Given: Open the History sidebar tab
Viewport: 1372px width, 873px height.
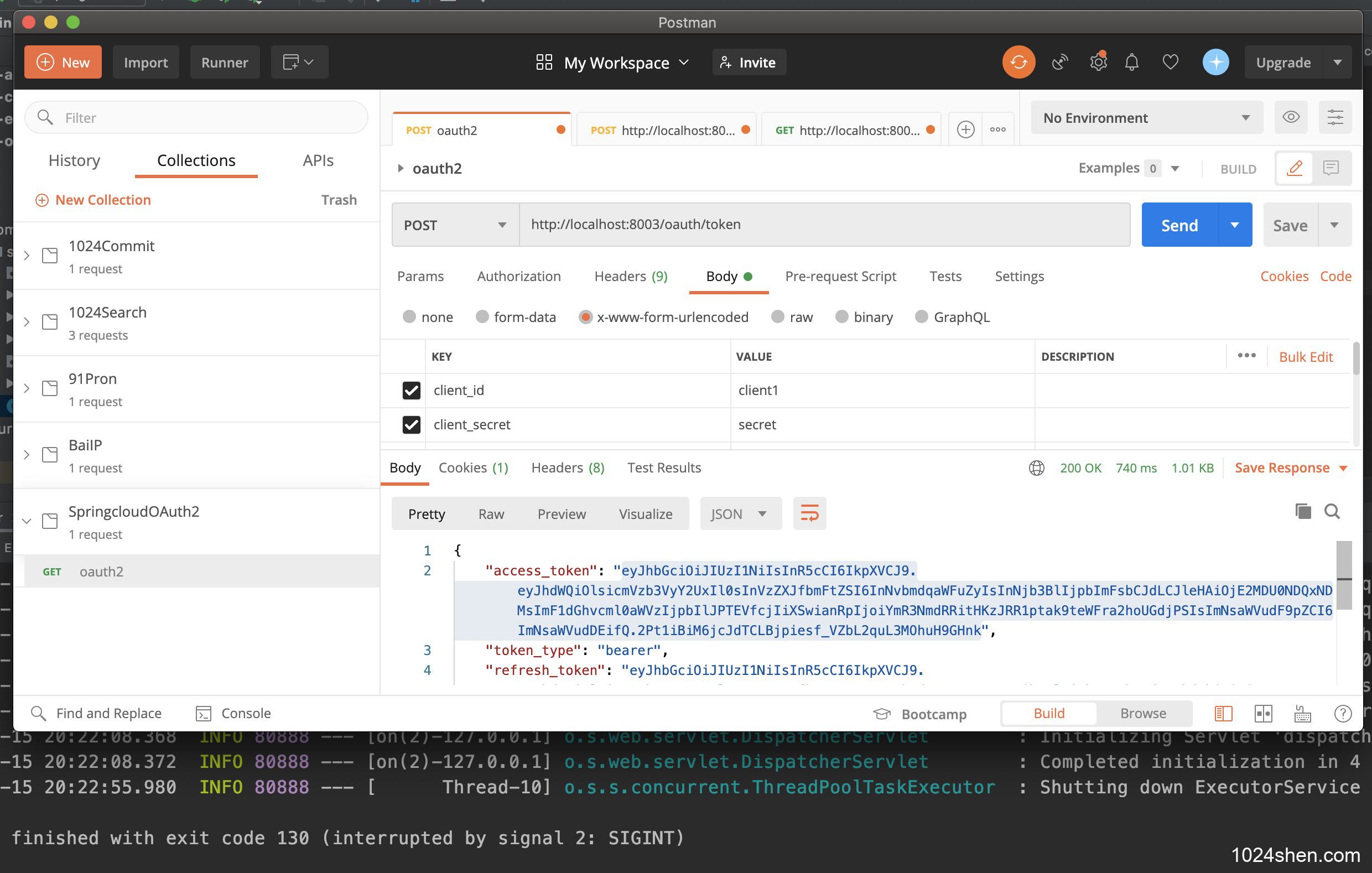Looking at the screenshot, I should (x=74, y=160).
